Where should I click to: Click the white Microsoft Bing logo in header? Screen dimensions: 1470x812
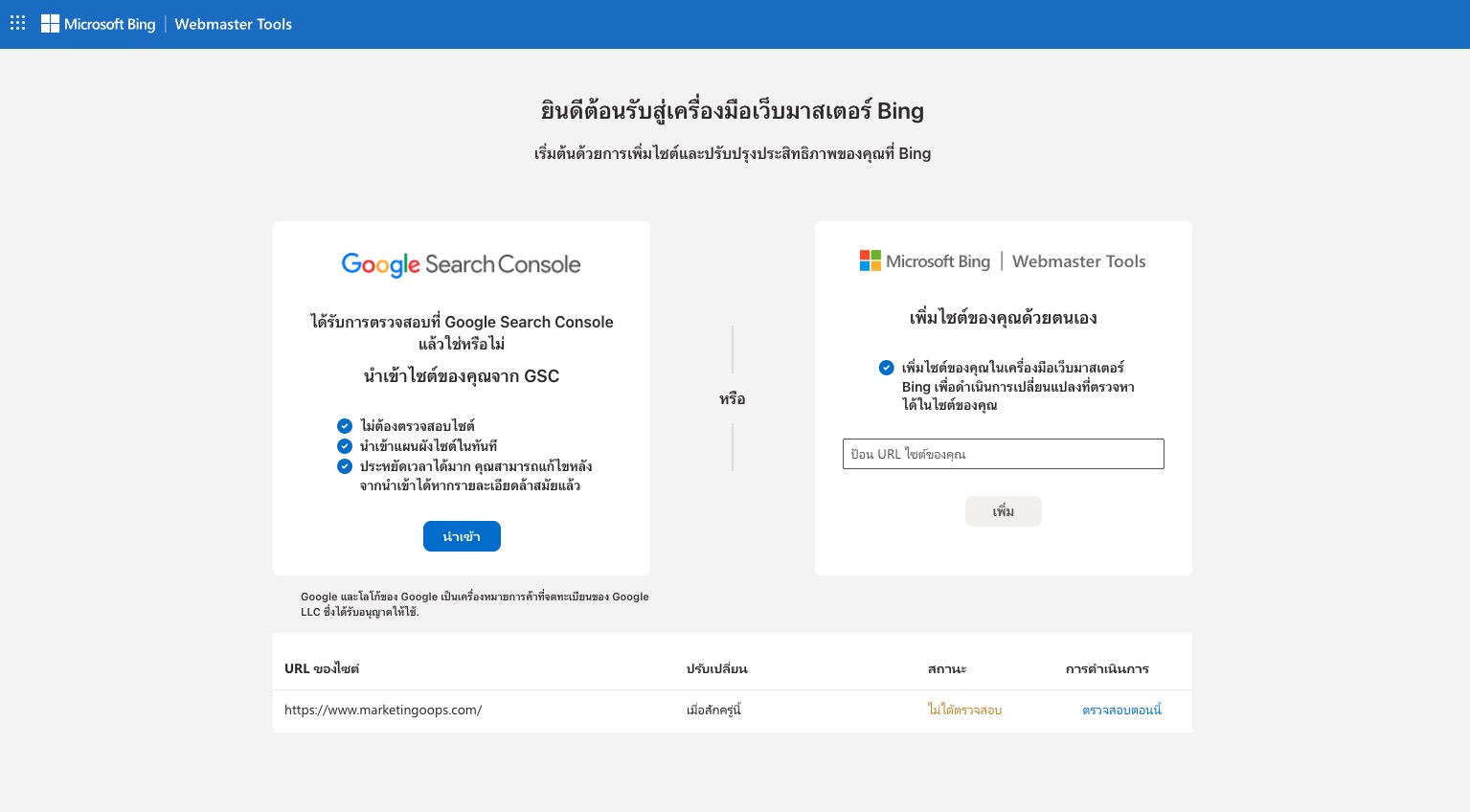(98, 24)
